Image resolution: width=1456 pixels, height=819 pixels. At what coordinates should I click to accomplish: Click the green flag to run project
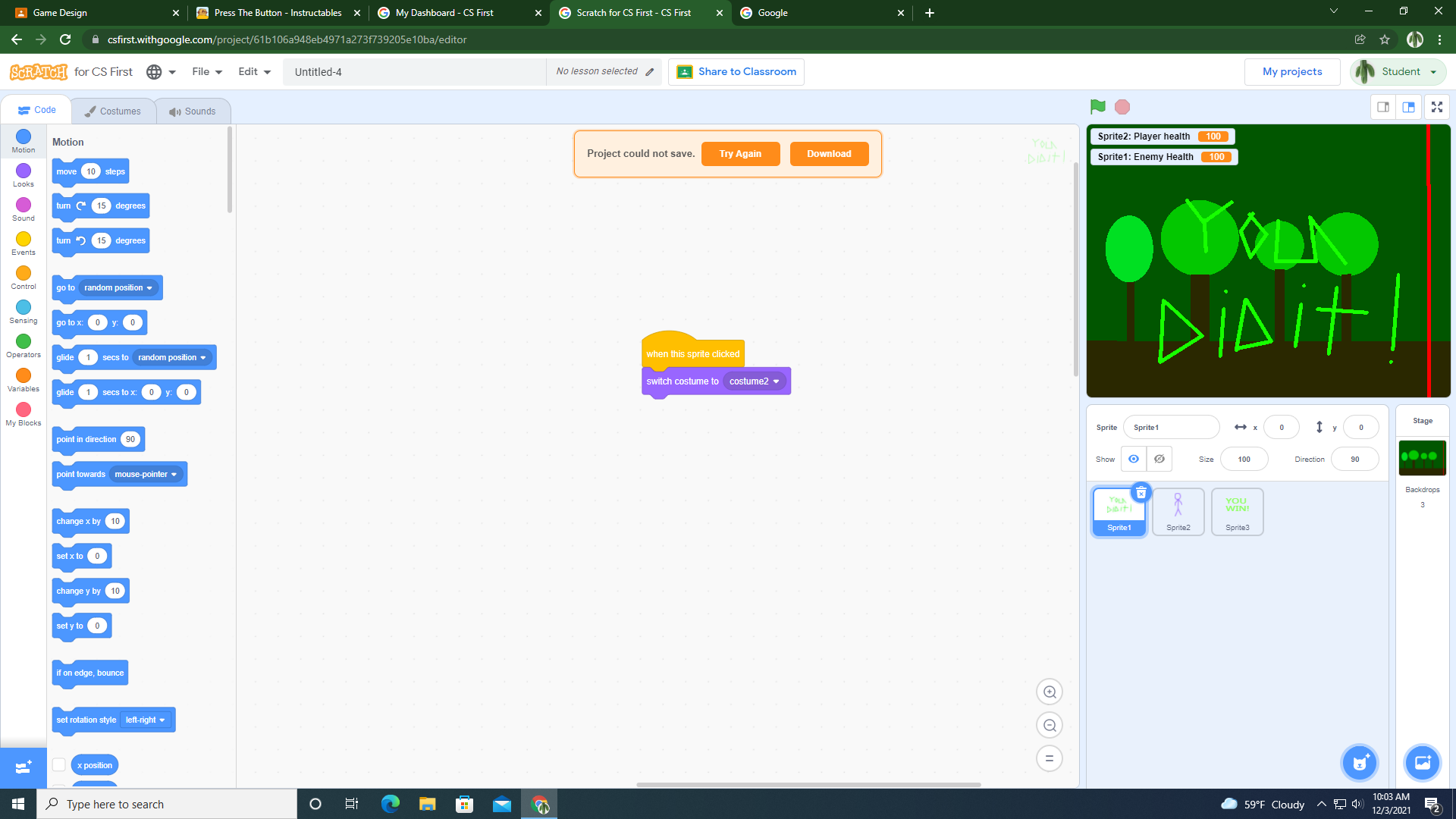click(x=1098, y=107)
